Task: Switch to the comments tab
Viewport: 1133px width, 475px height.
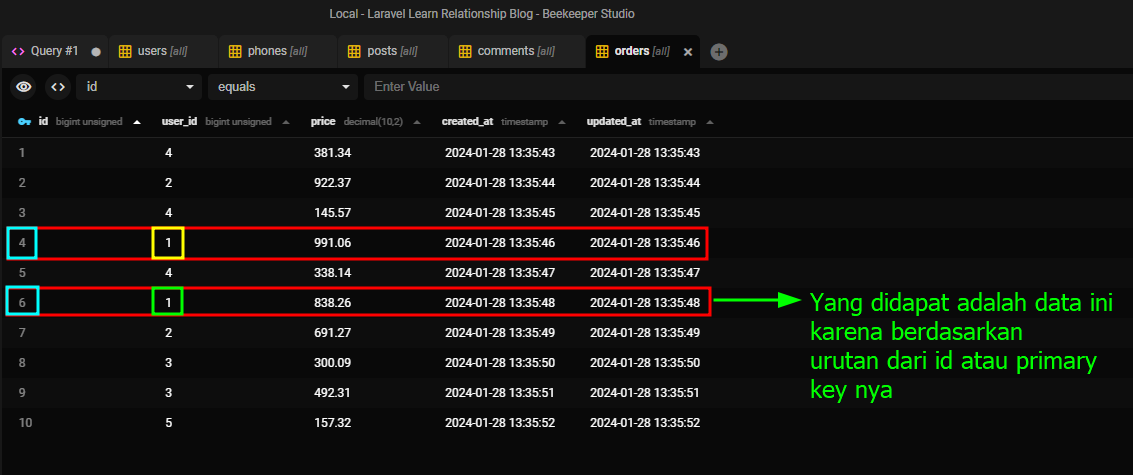Action: click(x=505, y=51)
